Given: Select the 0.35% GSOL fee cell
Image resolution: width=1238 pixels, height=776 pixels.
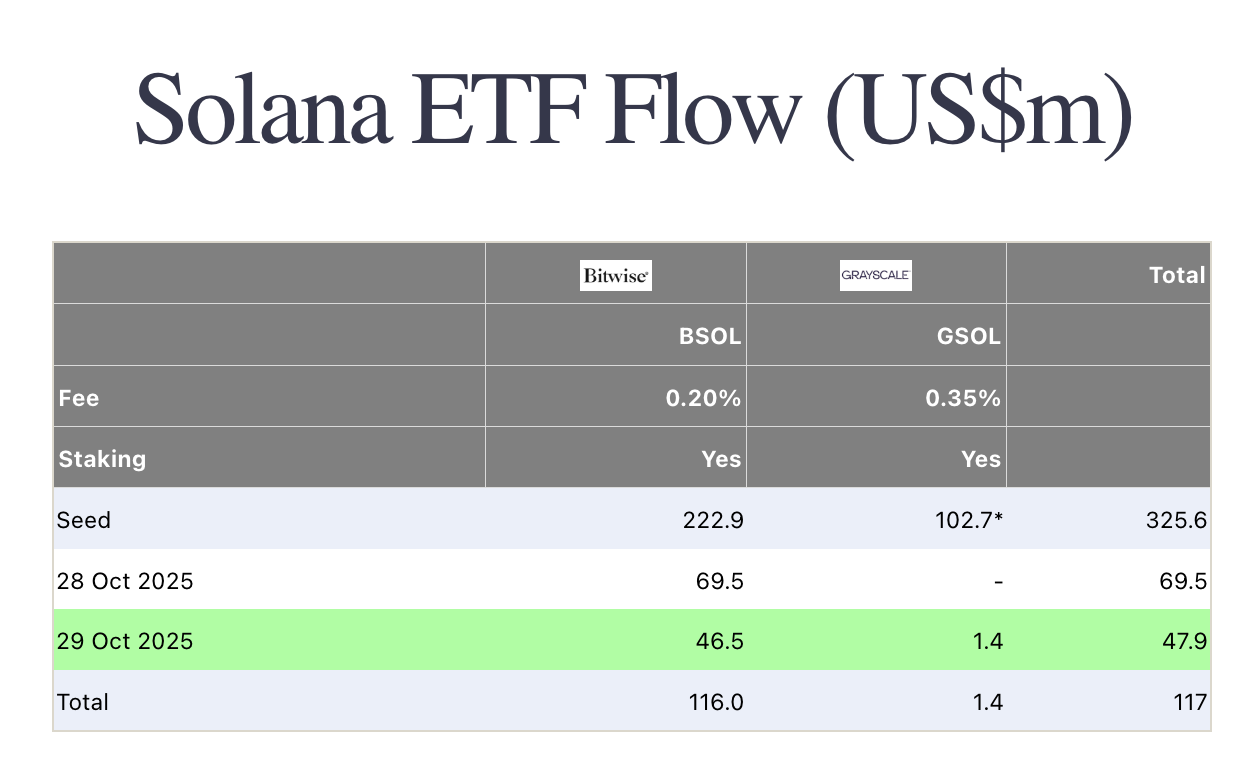Looking at the screenshot, I should 962,397.
